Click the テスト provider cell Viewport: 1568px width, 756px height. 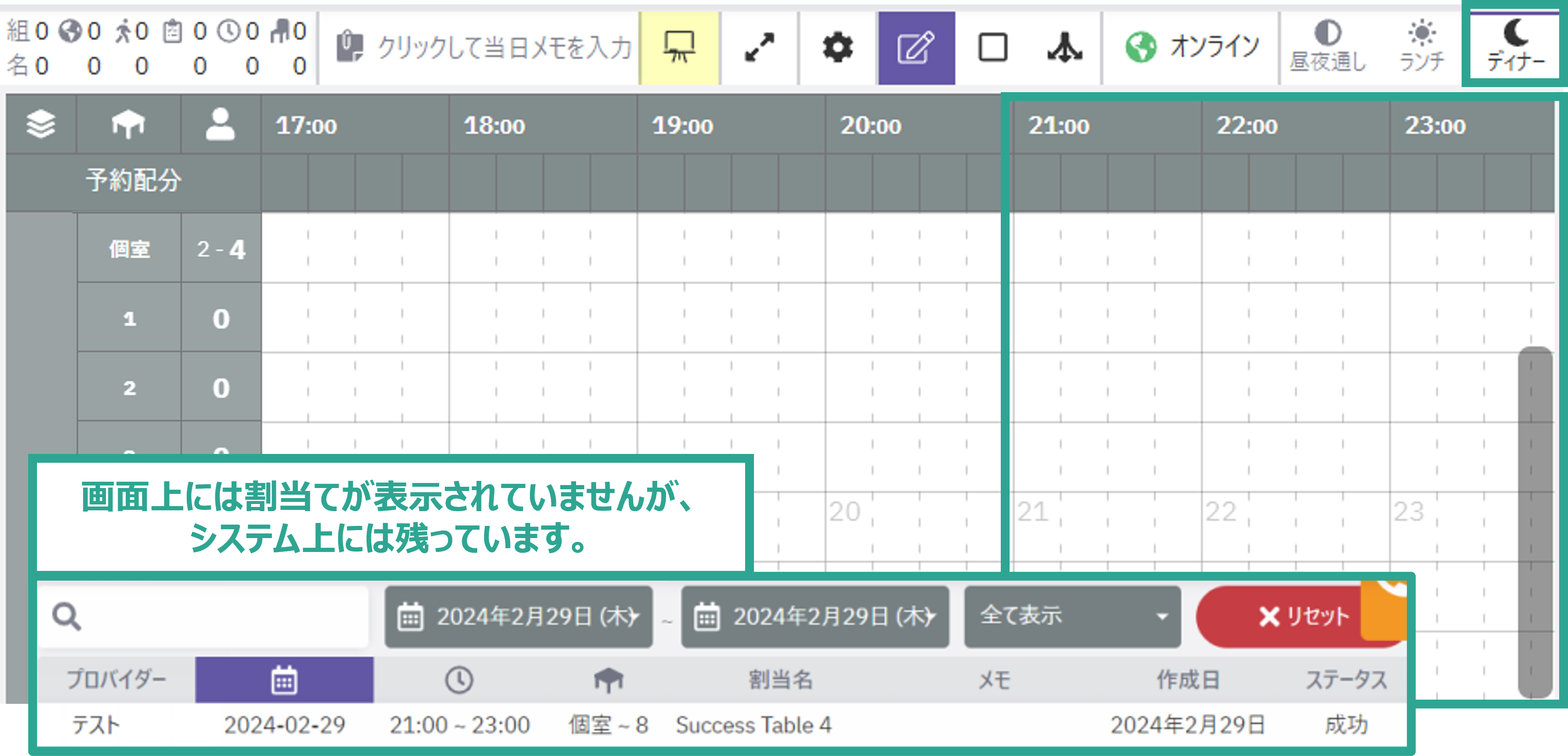coord(95,725)
